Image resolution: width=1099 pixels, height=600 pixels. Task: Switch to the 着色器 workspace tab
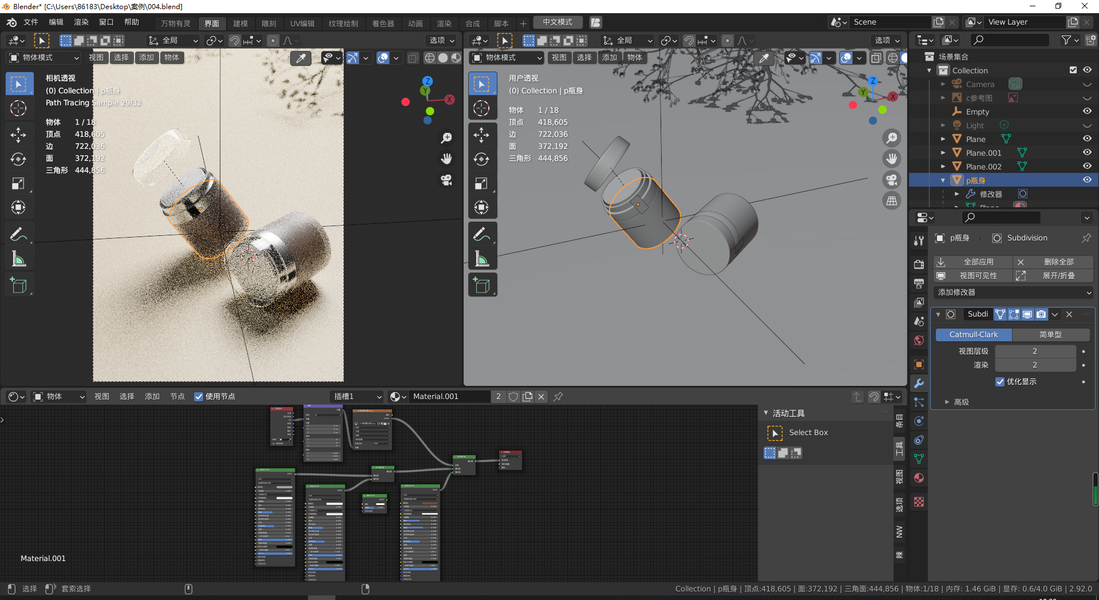383,24
